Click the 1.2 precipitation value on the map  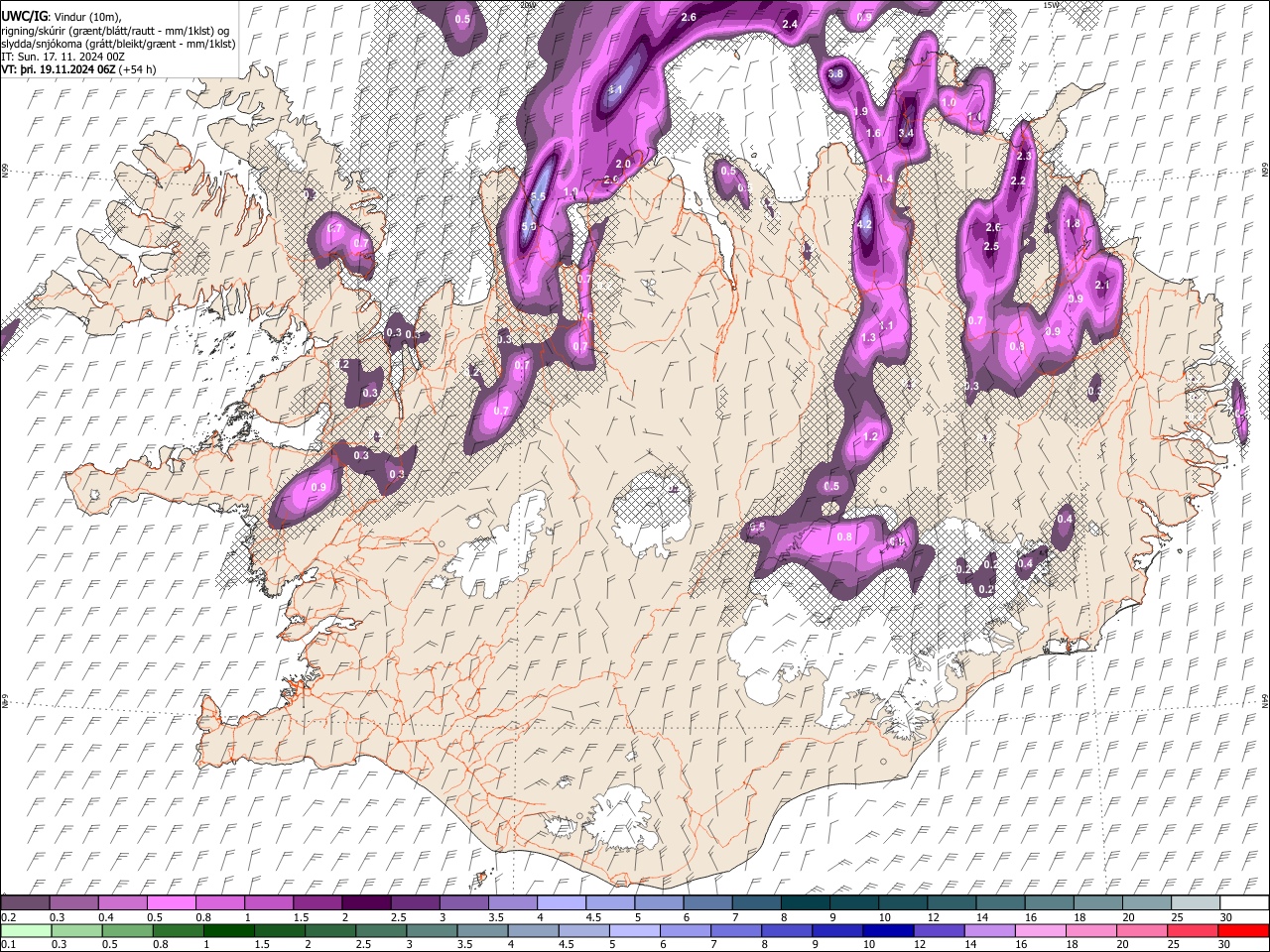[x=872, y=436]
